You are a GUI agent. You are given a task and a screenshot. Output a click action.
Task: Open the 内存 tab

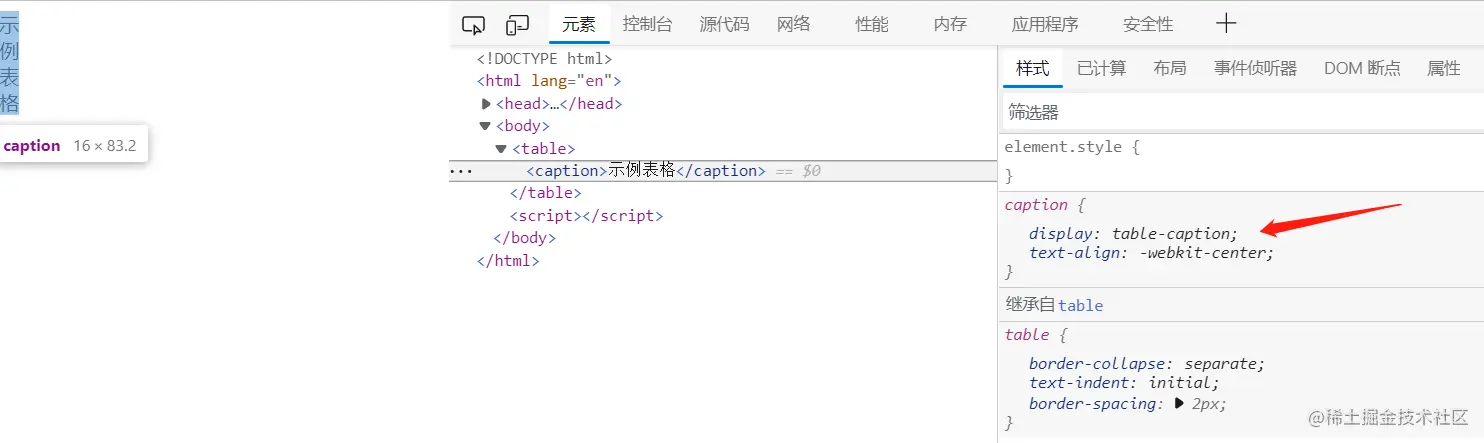950,25
